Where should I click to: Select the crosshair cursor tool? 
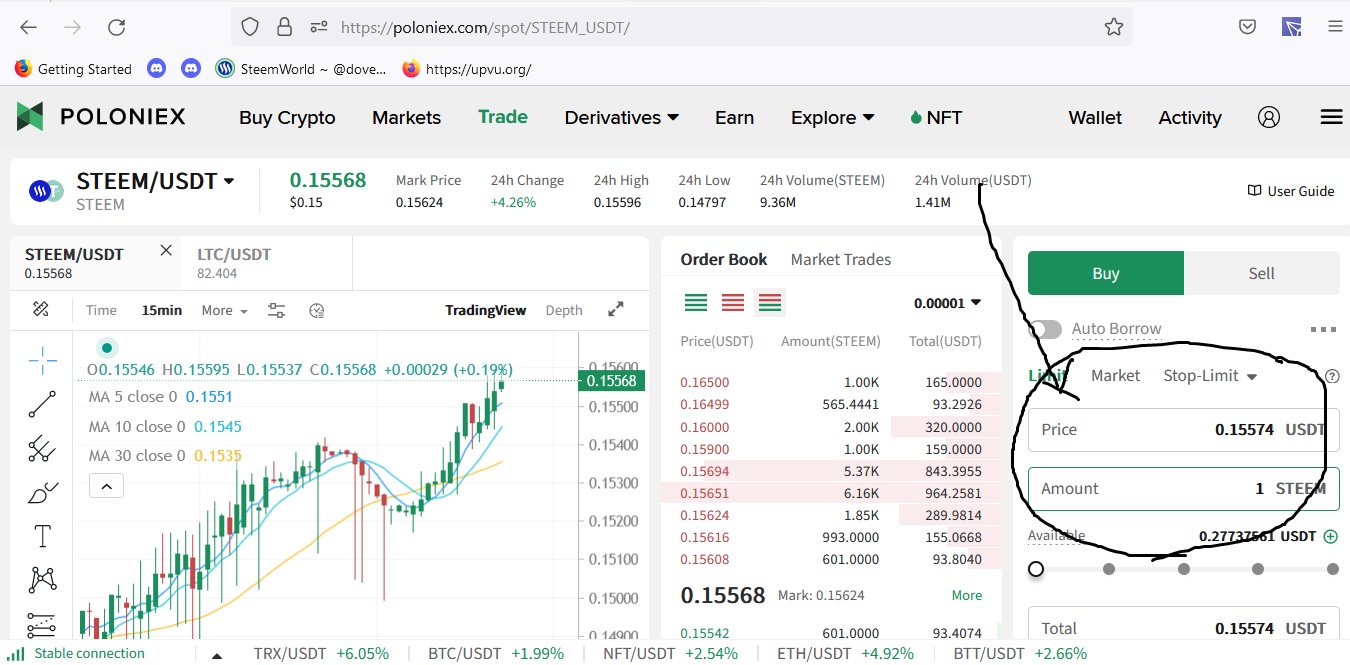[x=42, y=359]
